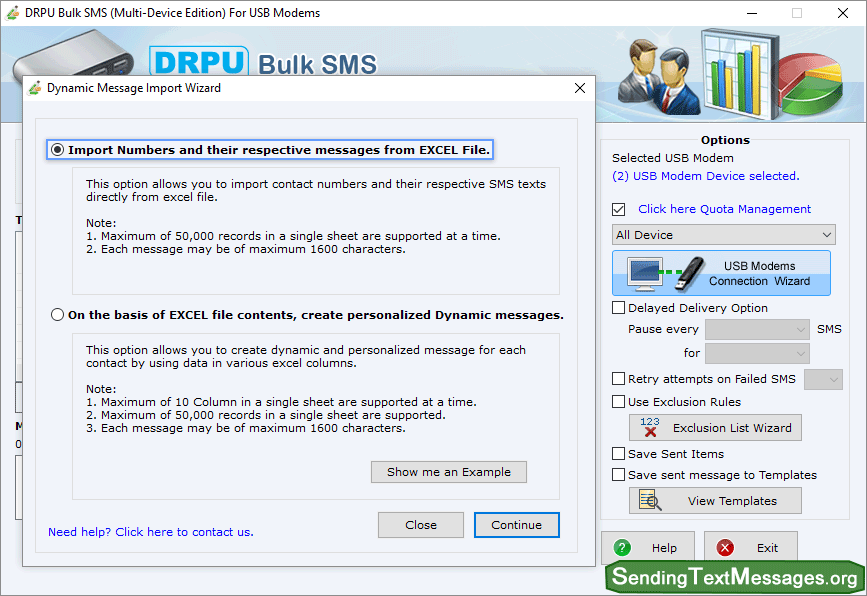Click the View Templates magnifier icon
The height and width of the screenshot is (596, 867).
[x=650, y=500]
